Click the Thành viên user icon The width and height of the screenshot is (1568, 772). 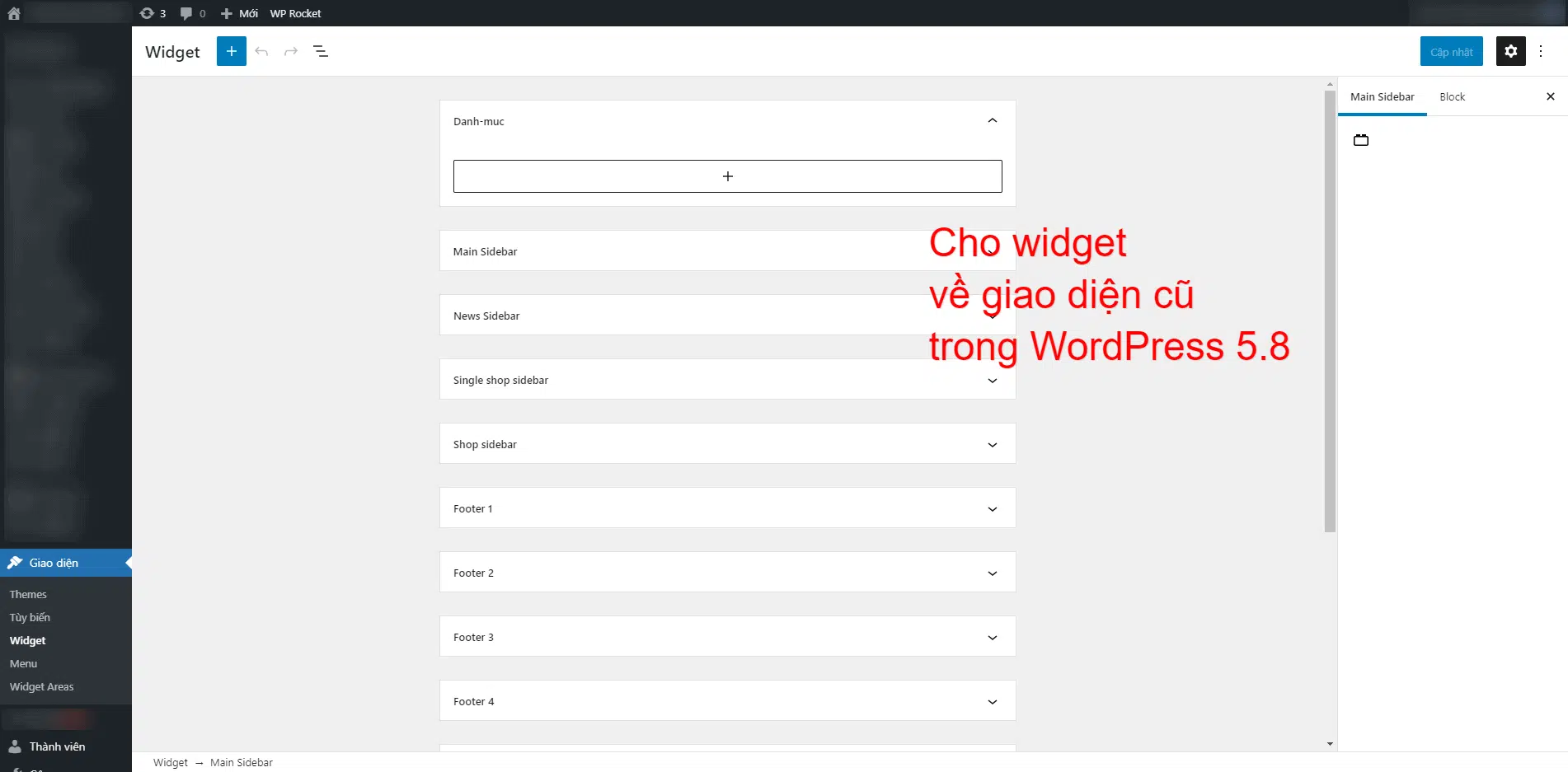pyautogui.click(x=15, y=746)
